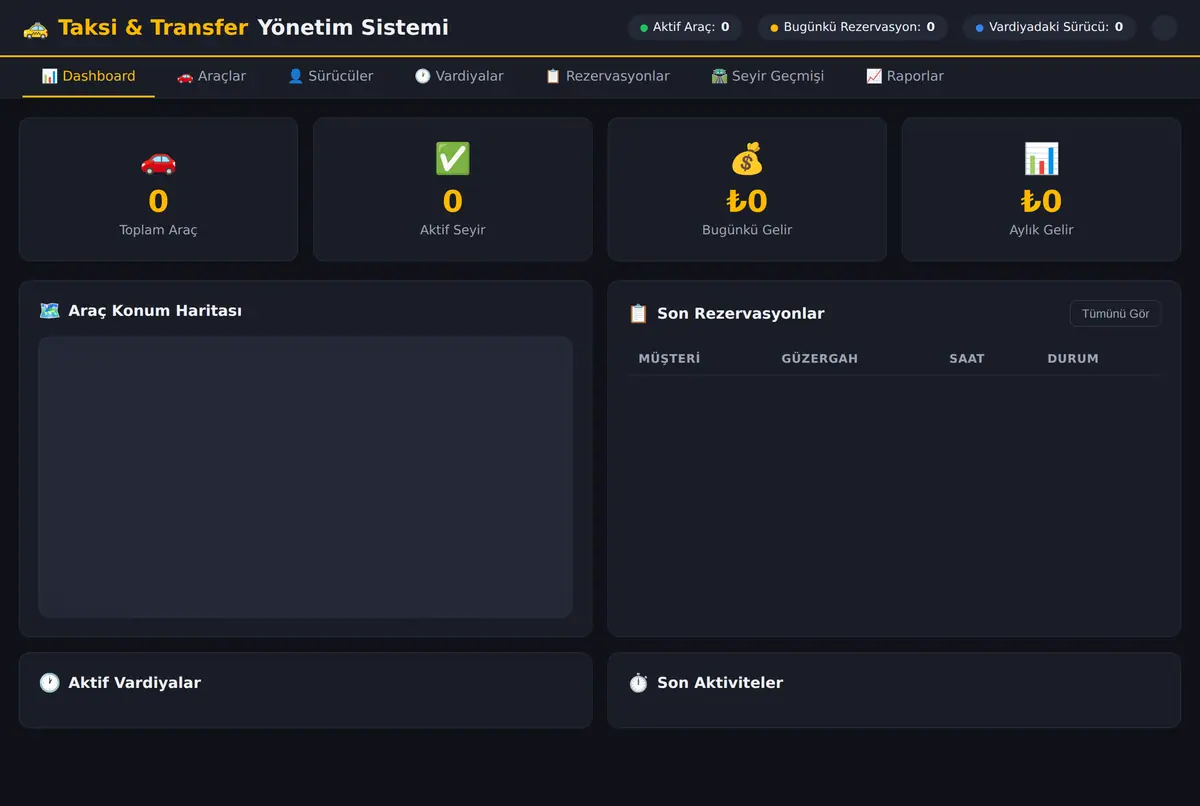Image resolution: width=1200 pixels, height=806 pixels.
Task: Click the Aktif Araç status pill
Action: click(x=685, y=27)
